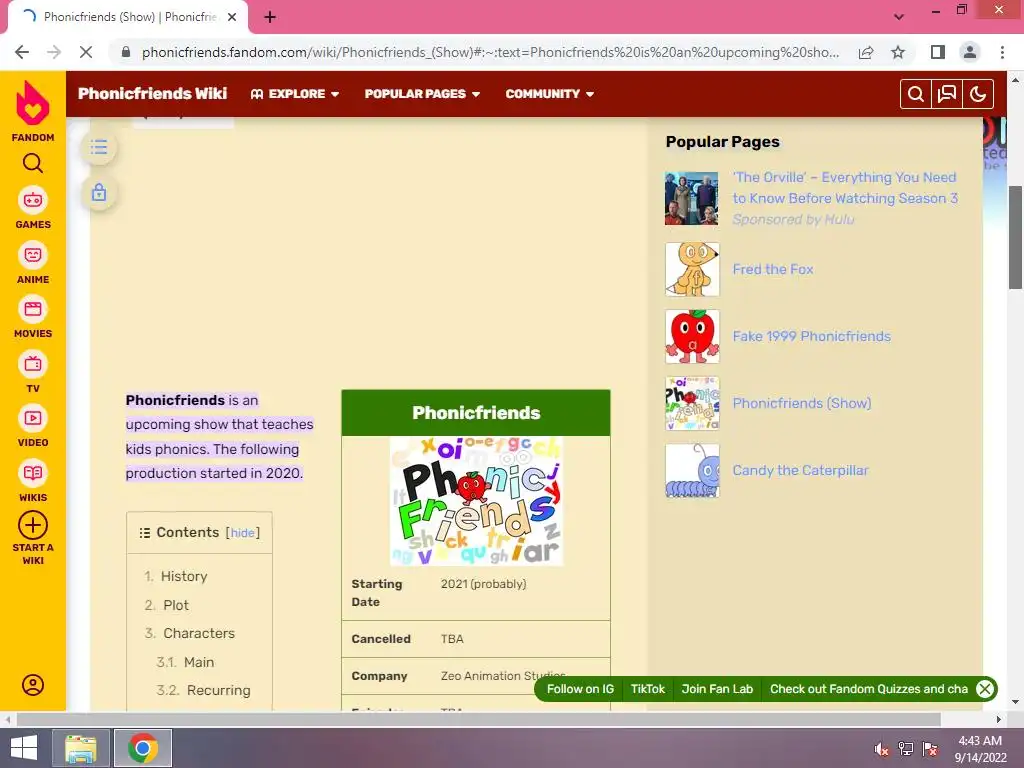The height and width of the screenshot is (768, 1024).
Task: Click the muted volume tray icon
Action: pos(882,749)
